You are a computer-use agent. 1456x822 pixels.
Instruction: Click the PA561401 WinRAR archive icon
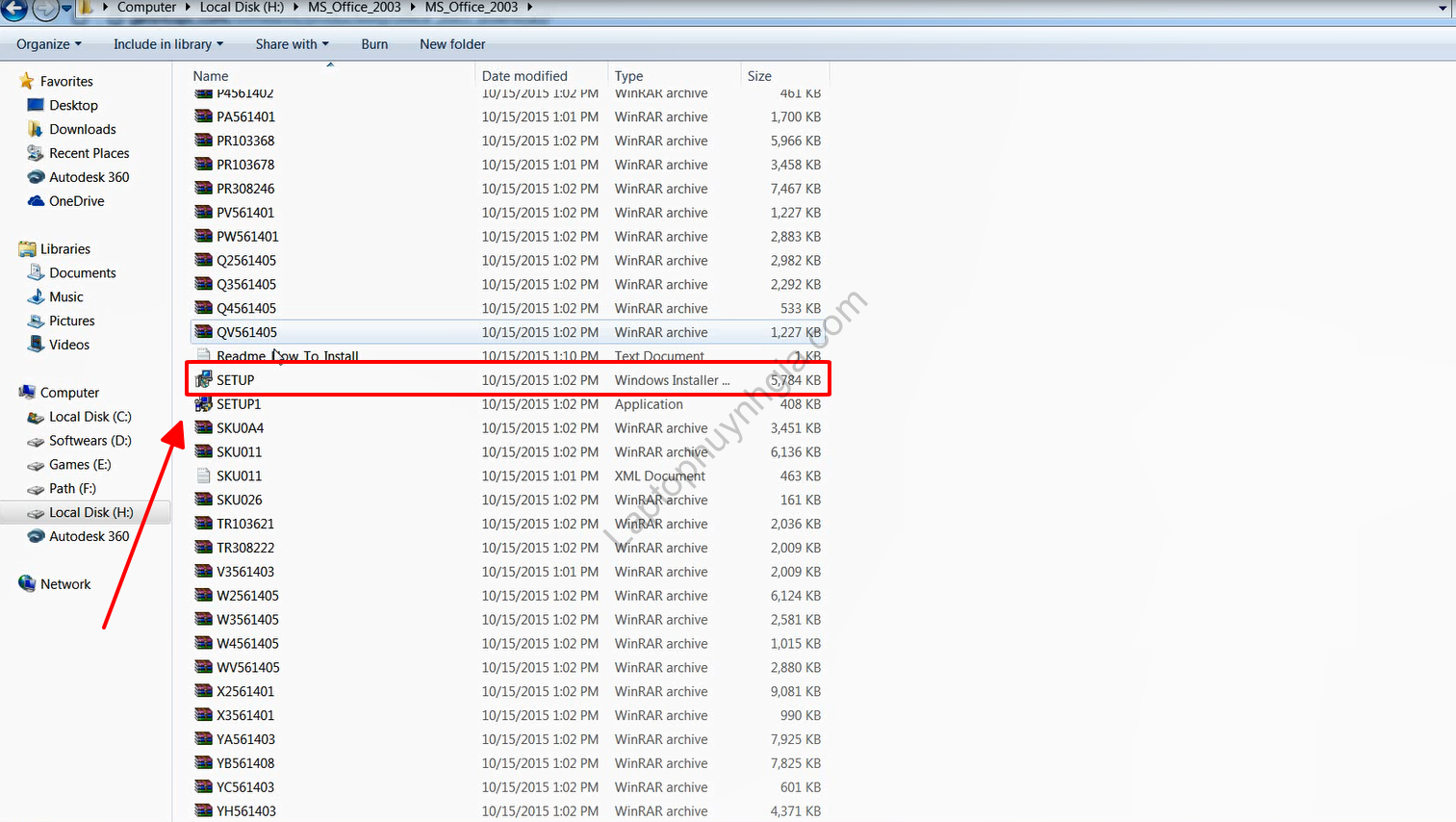(203, 116)
